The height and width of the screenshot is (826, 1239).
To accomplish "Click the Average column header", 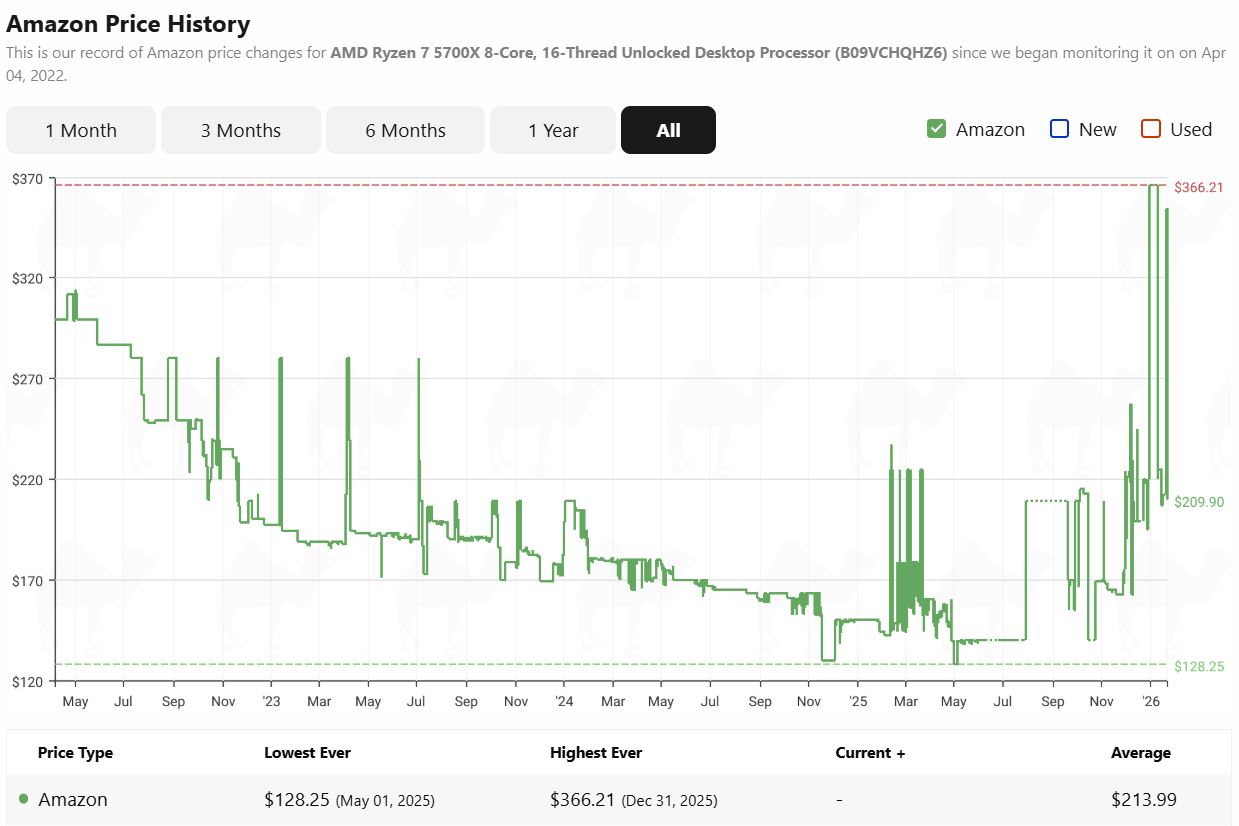I will [1140, 753].
